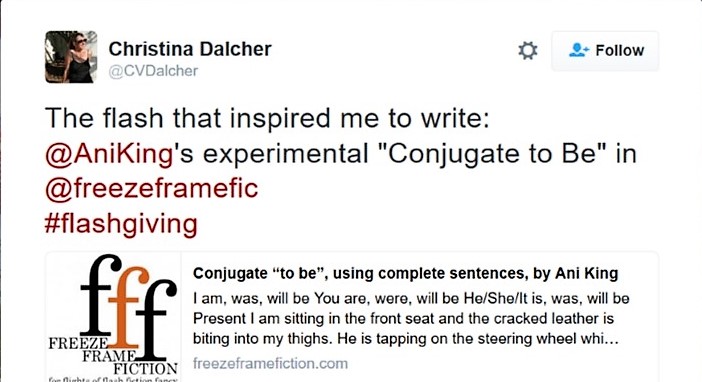The image size is (702, 382).
Task: Open the gear settings icon
Action: [x=527, y=51]
